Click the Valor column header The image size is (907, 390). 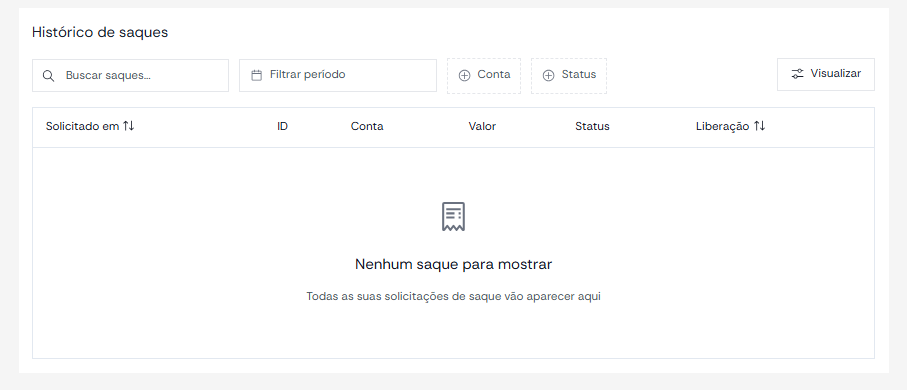pyautogui.click(x=482, y=126)
